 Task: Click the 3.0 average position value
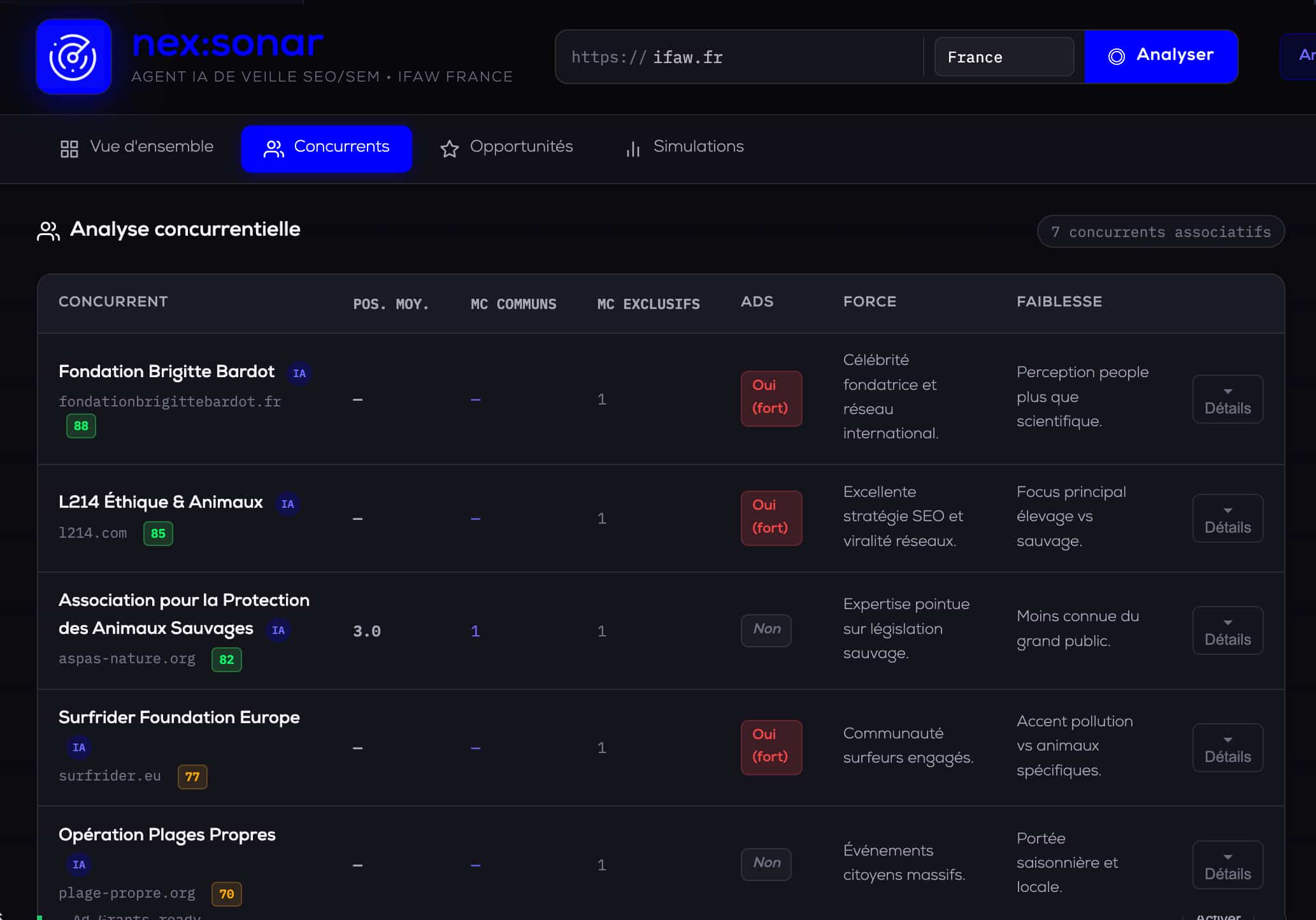pyautogui.click(x=367, y=631)
